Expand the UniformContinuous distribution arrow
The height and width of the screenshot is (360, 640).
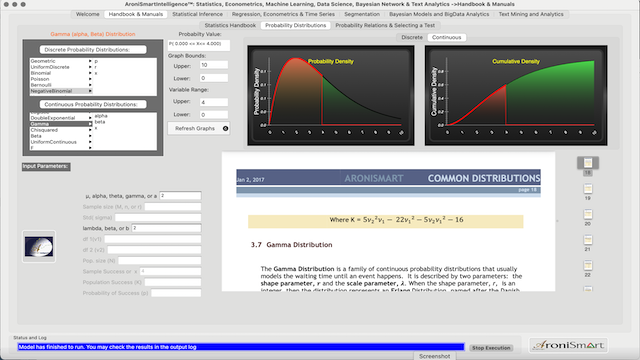coord(90,142)
